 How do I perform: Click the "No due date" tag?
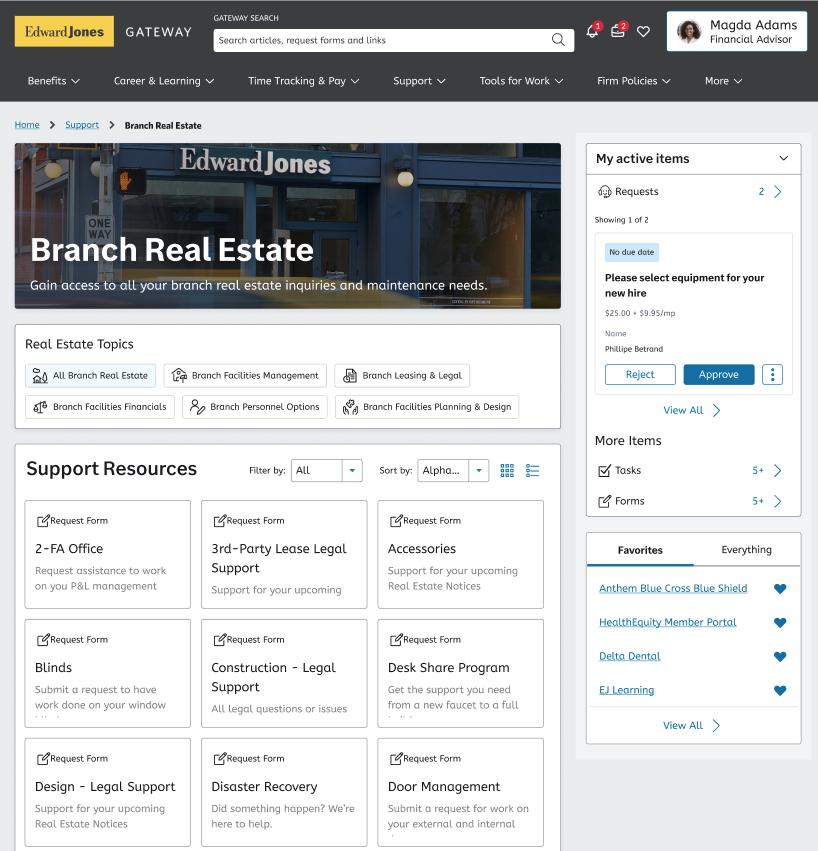tap(632, 252)
